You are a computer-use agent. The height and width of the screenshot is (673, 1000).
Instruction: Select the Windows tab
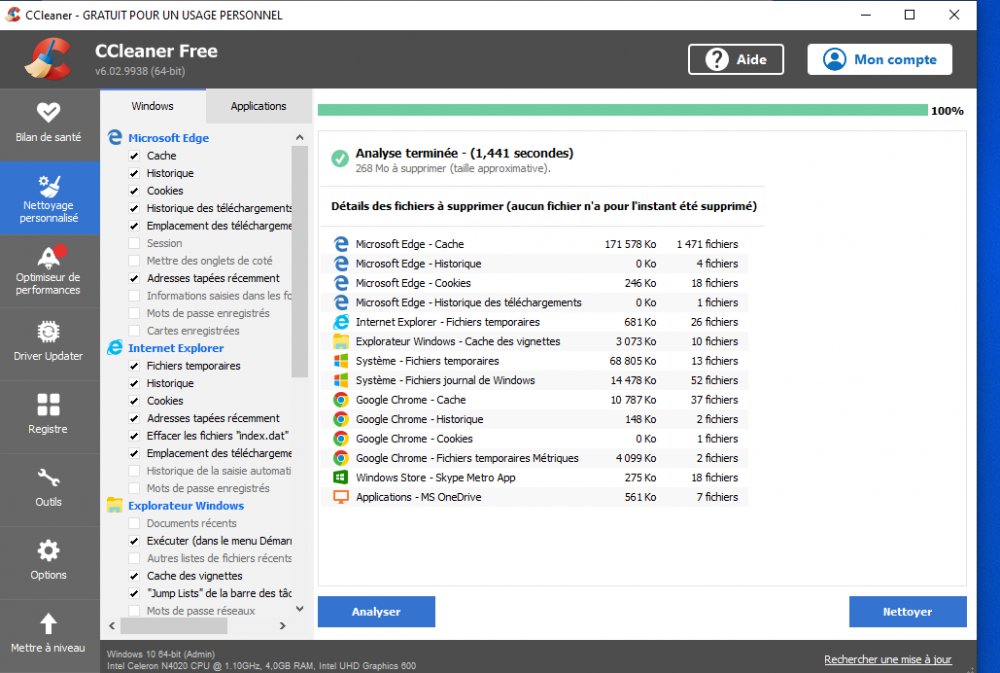pyautogui.click(x=152, y=106)
